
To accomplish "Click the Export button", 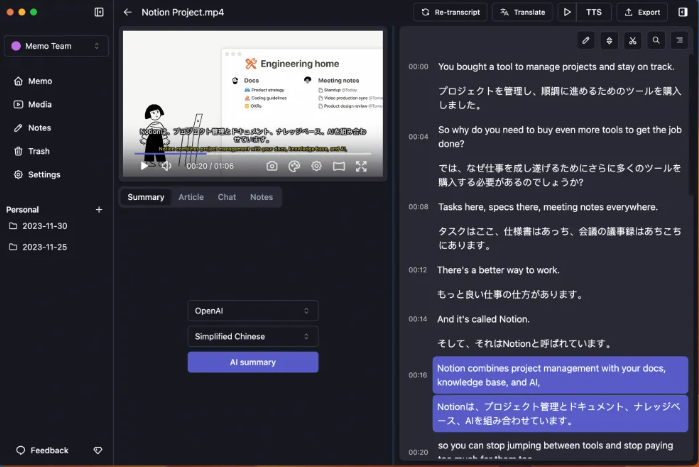I will coord(642,12).
